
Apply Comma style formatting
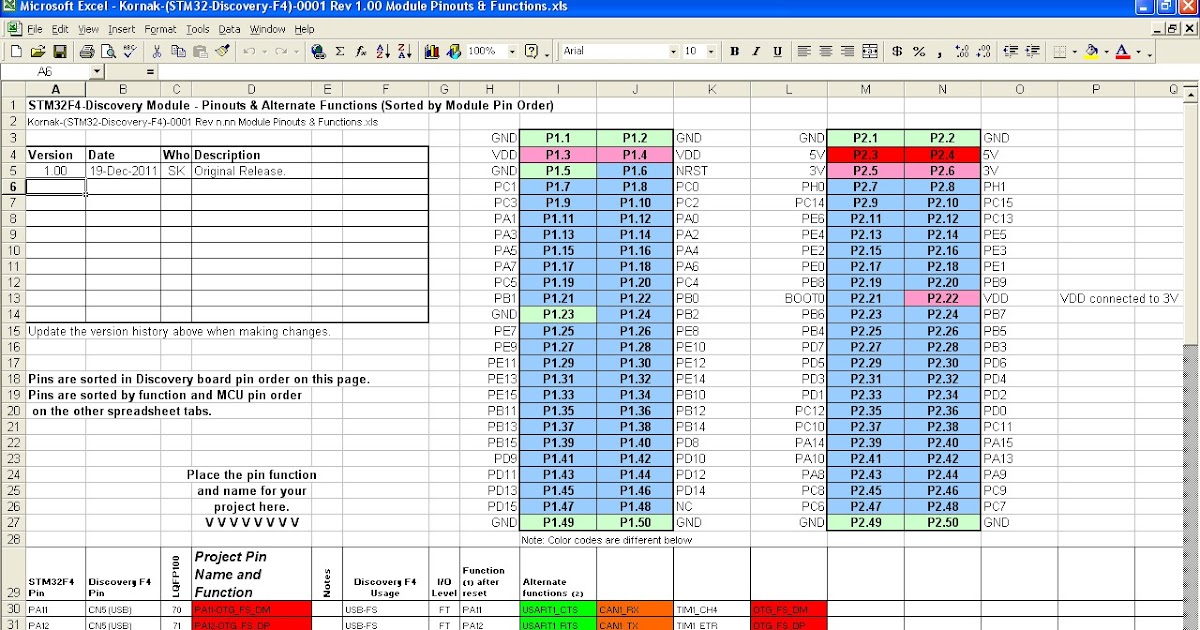click(939, 51)
